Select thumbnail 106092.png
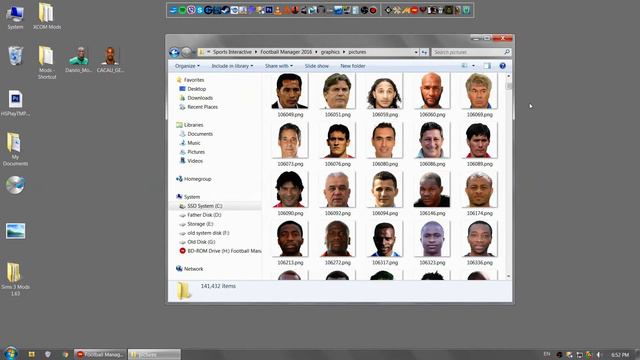 [x=338, y=190]
